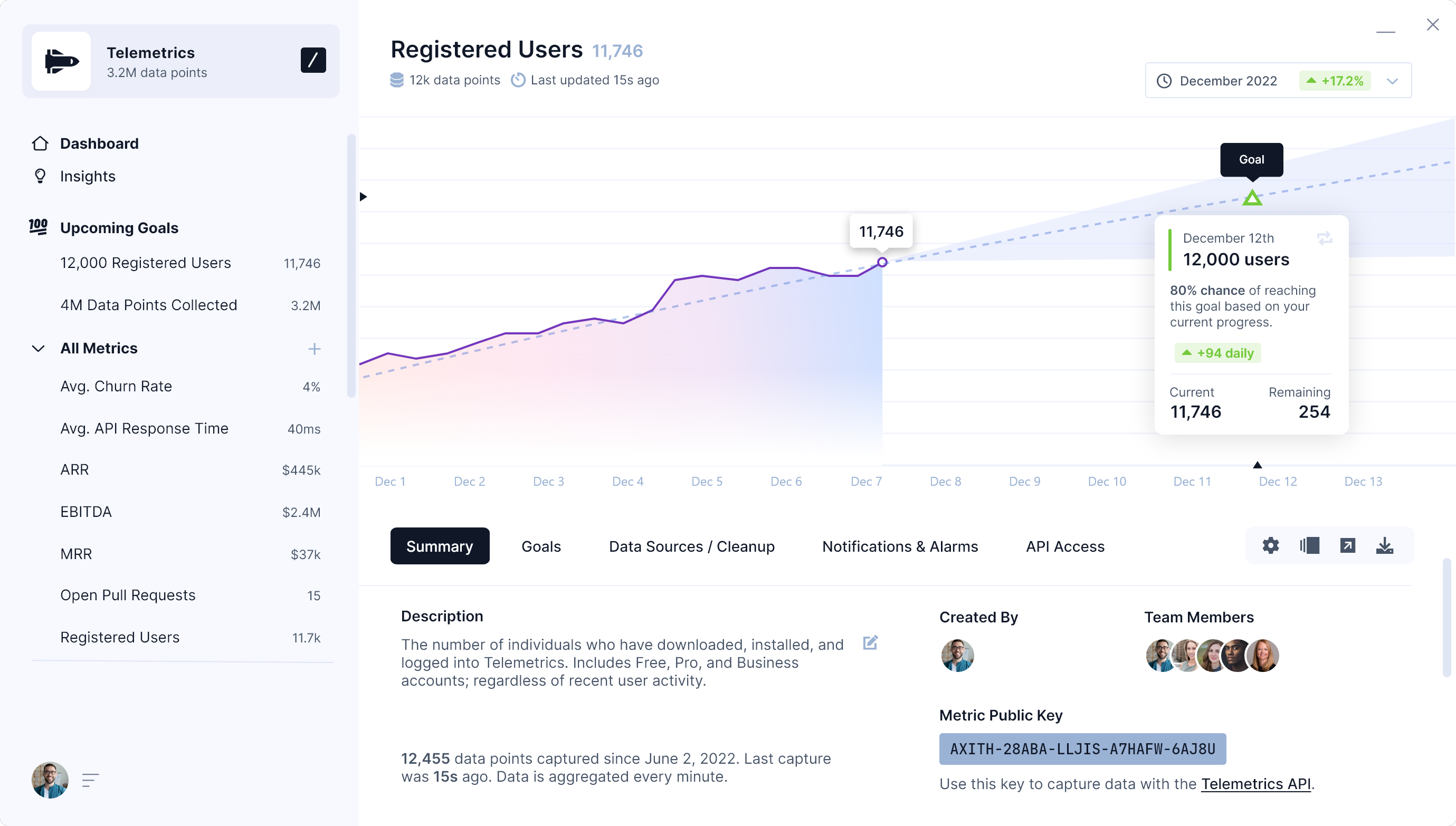Click the black play arrow chart handle
This screenshot has height=826, width=1456.
[x=363, y=197]
